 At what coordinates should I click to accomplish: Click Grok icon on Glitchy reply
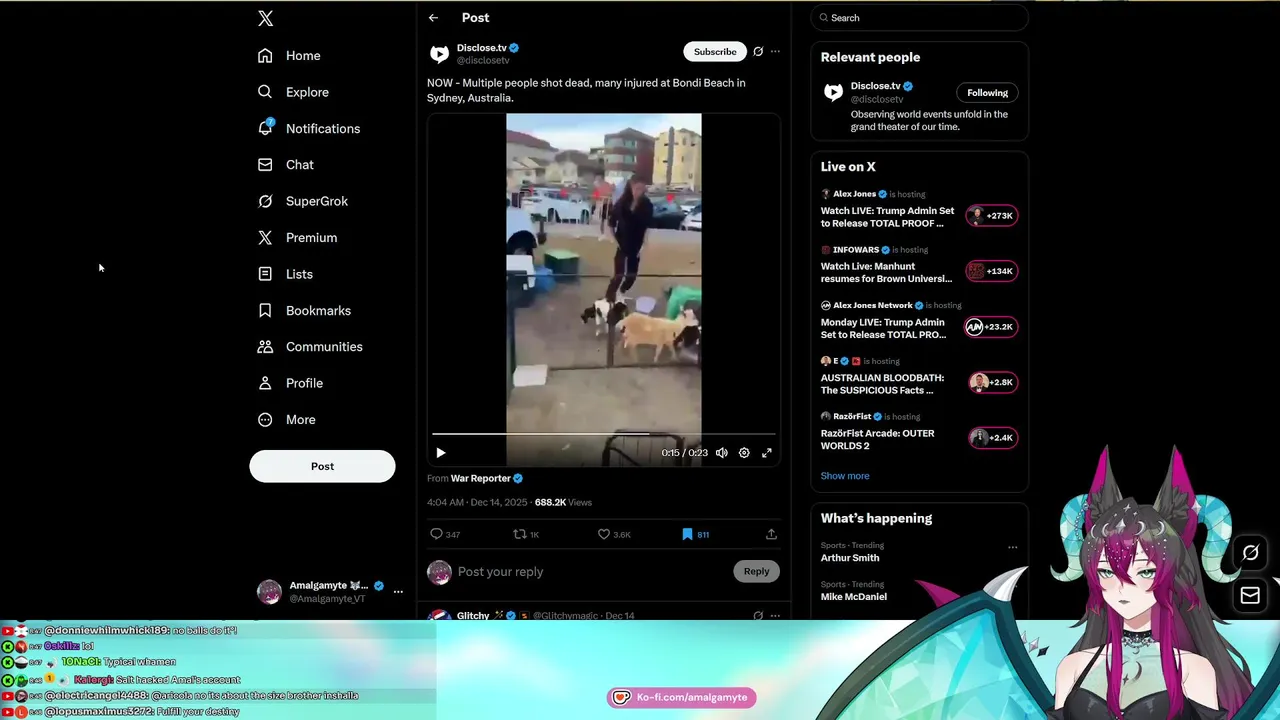(x=758, y=615)
